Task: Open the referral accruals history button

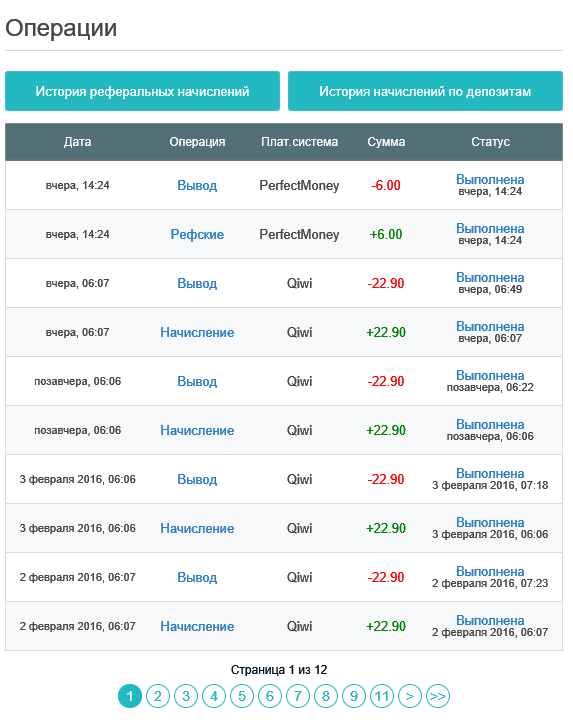Action: point(142,91)
